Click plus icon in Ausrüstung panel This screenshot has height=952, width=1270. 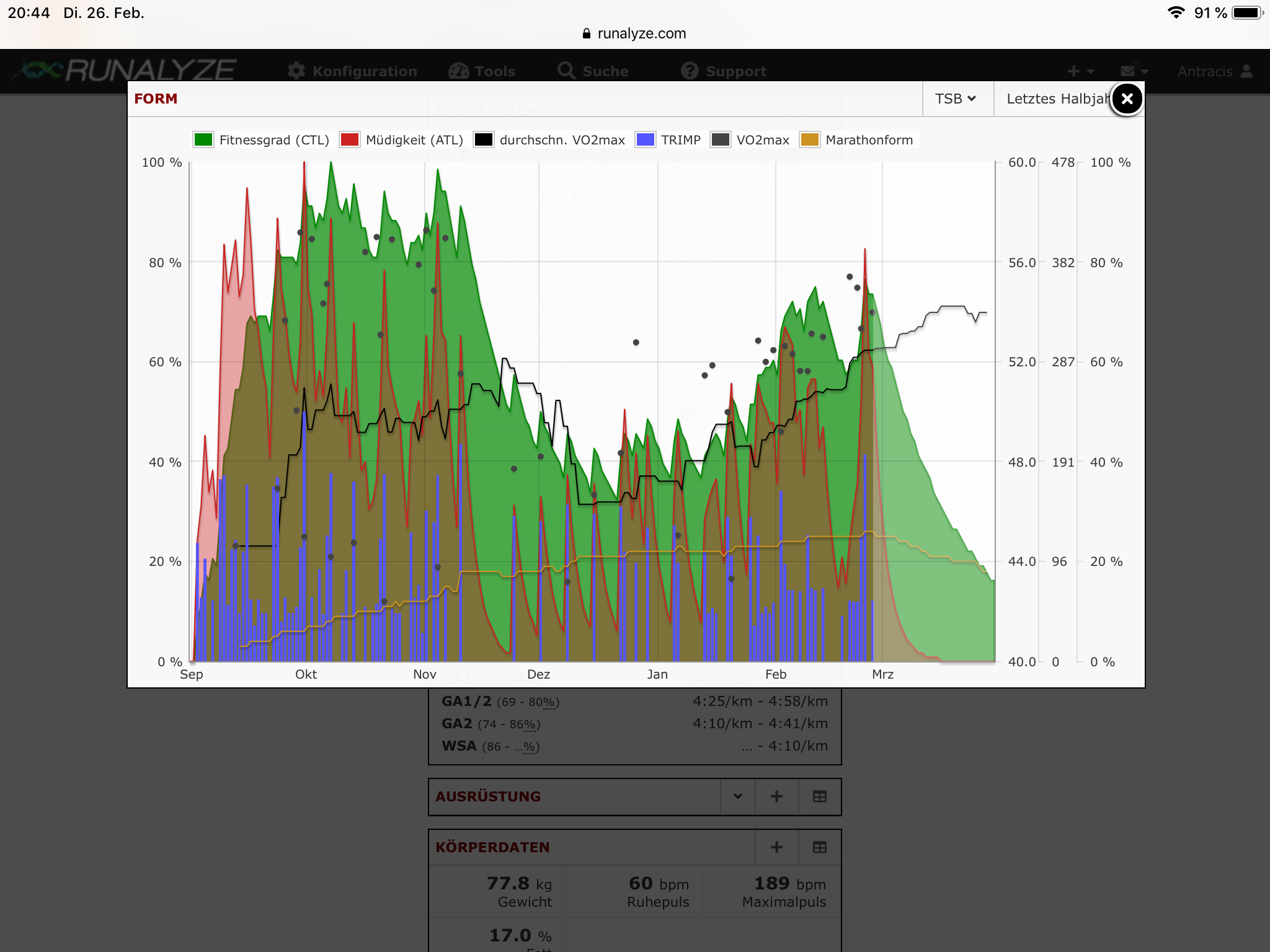[x=776, y=796]
